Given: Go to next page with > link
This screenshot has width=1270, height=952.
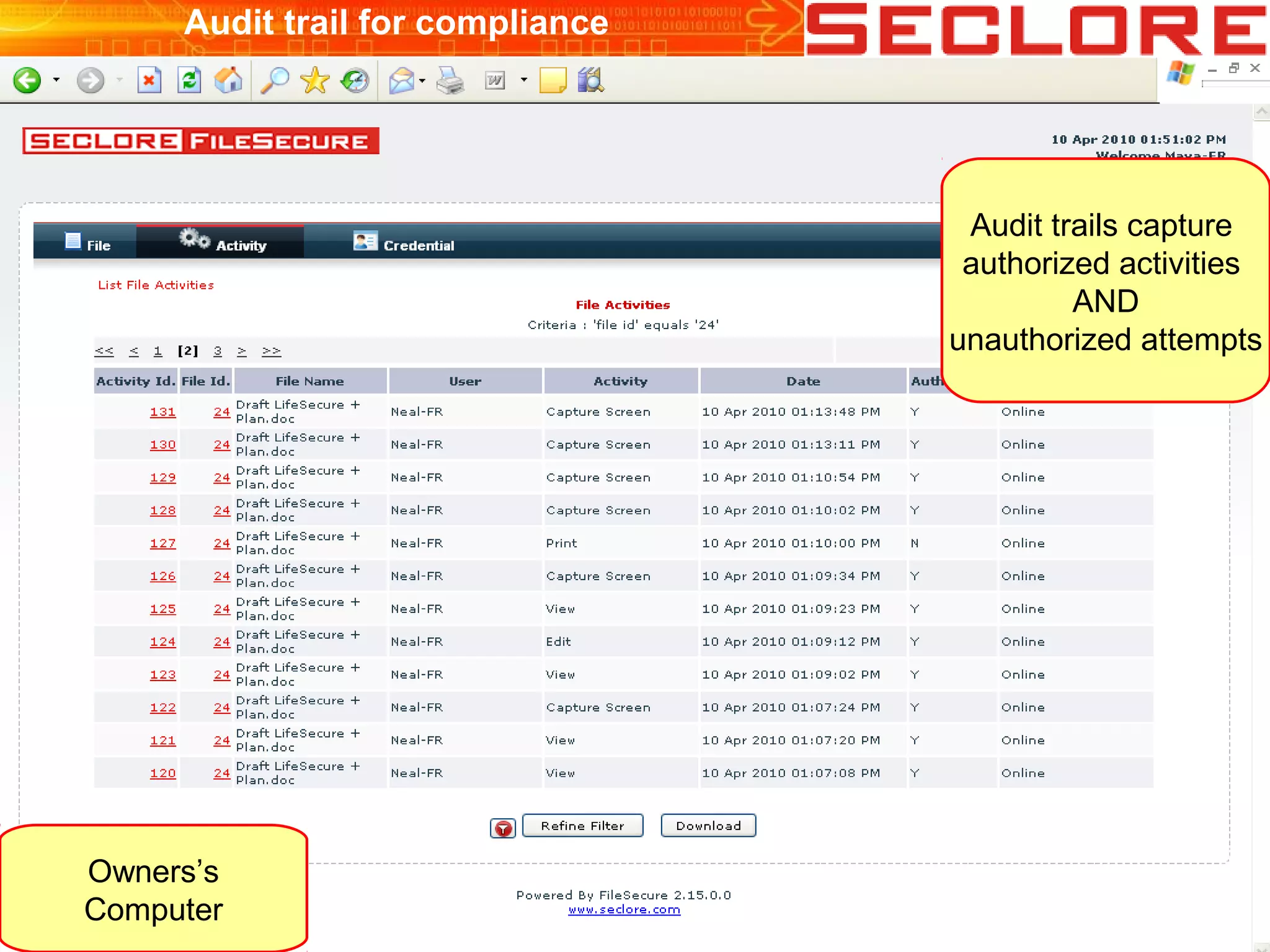Looking at the screenshot, I should (242, 351).
